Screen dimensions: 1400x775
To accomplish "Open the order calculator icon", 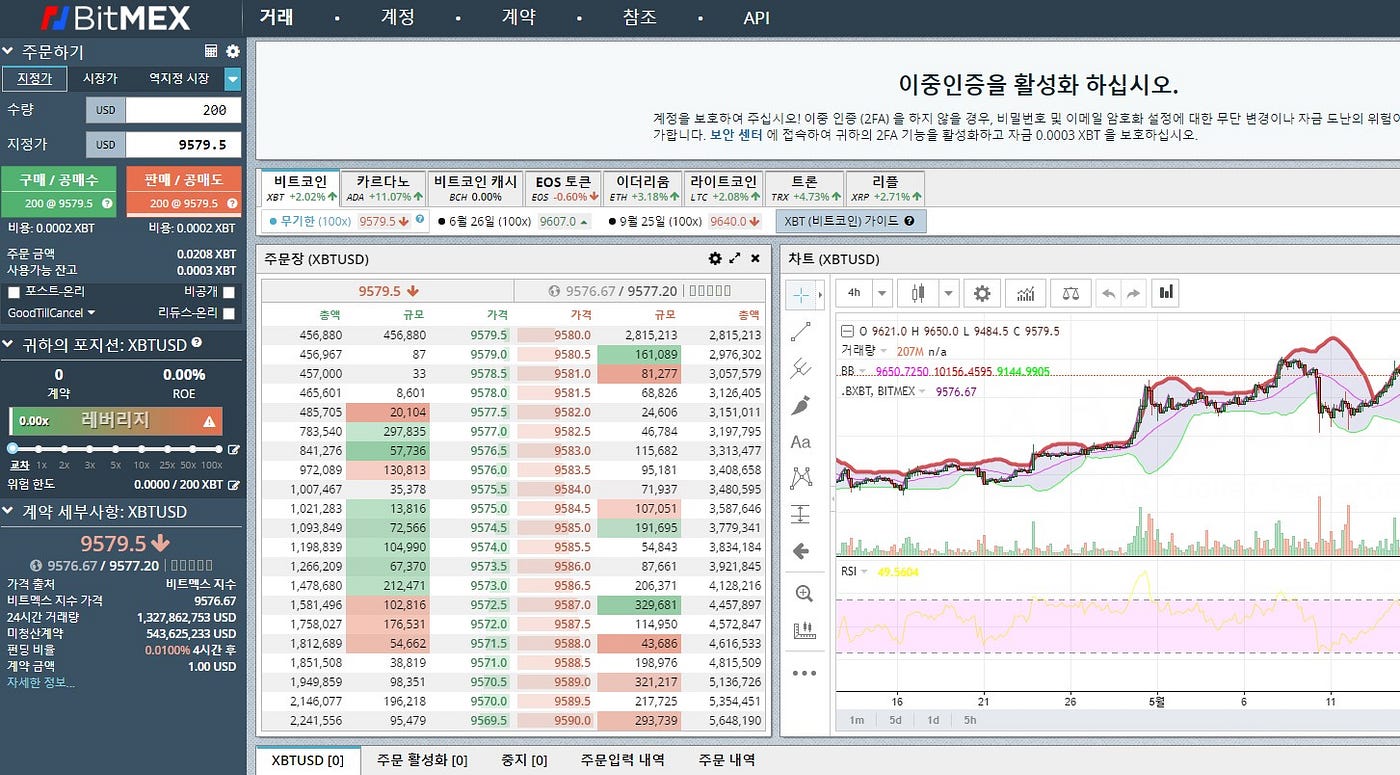I will (x=211, y=51).
